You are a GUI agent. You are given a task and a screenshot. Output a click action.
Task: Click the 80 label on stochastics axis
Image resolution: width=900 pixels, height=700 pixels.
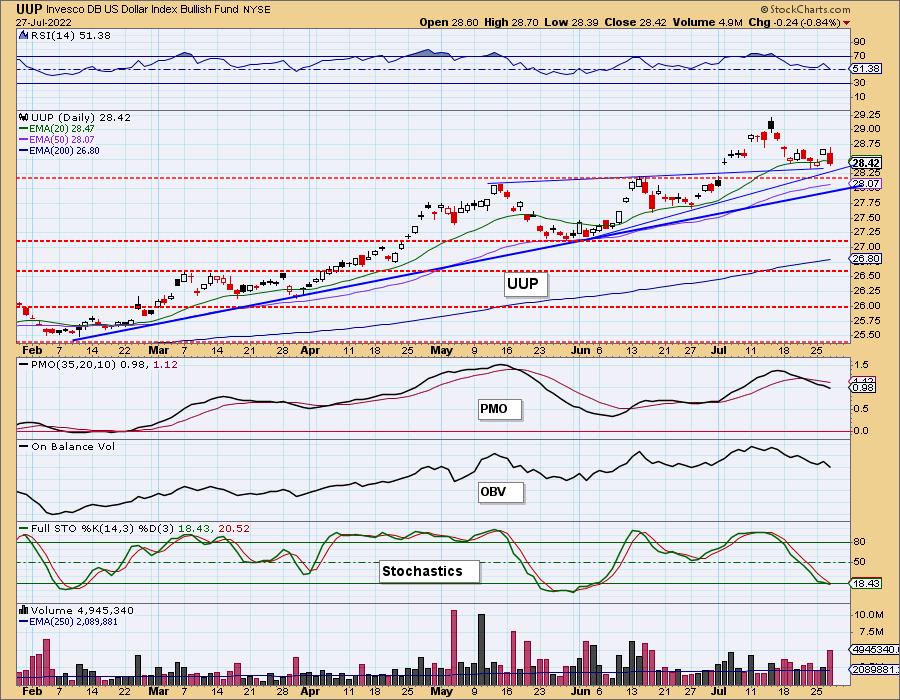coord(859,542)
